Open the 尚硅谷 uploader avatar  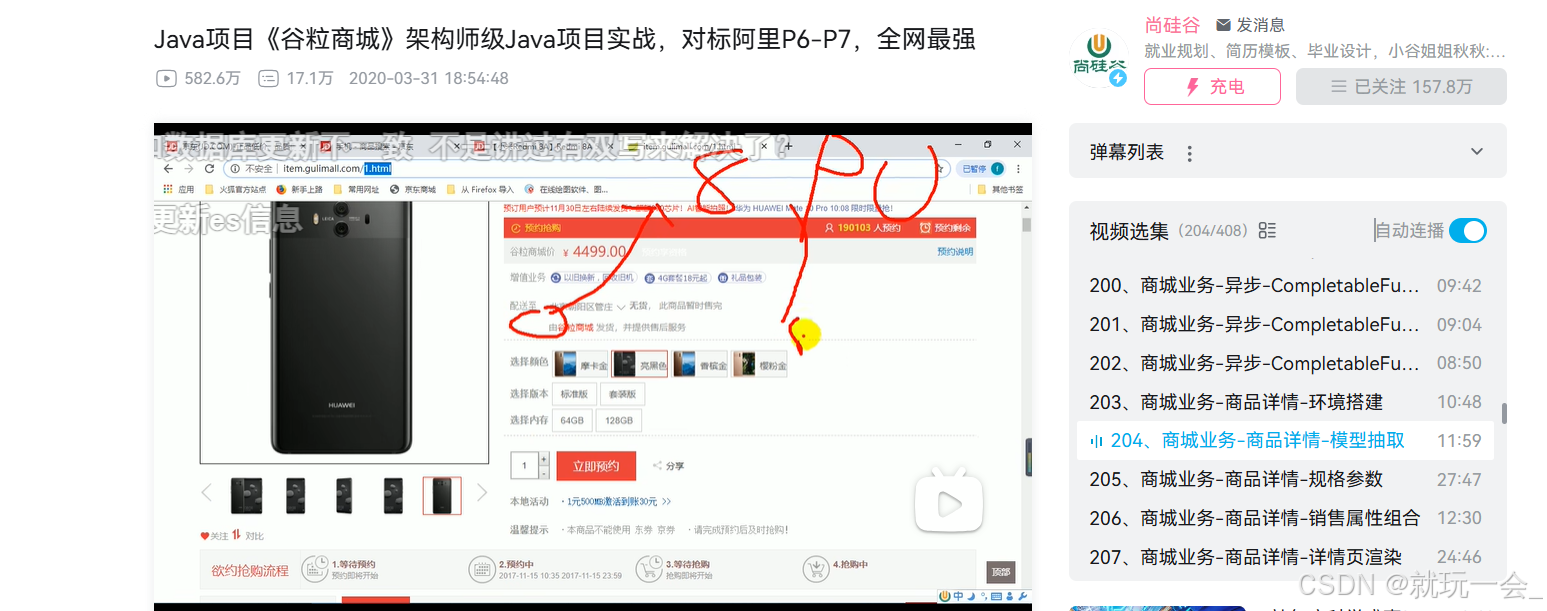pos(1099,57)
